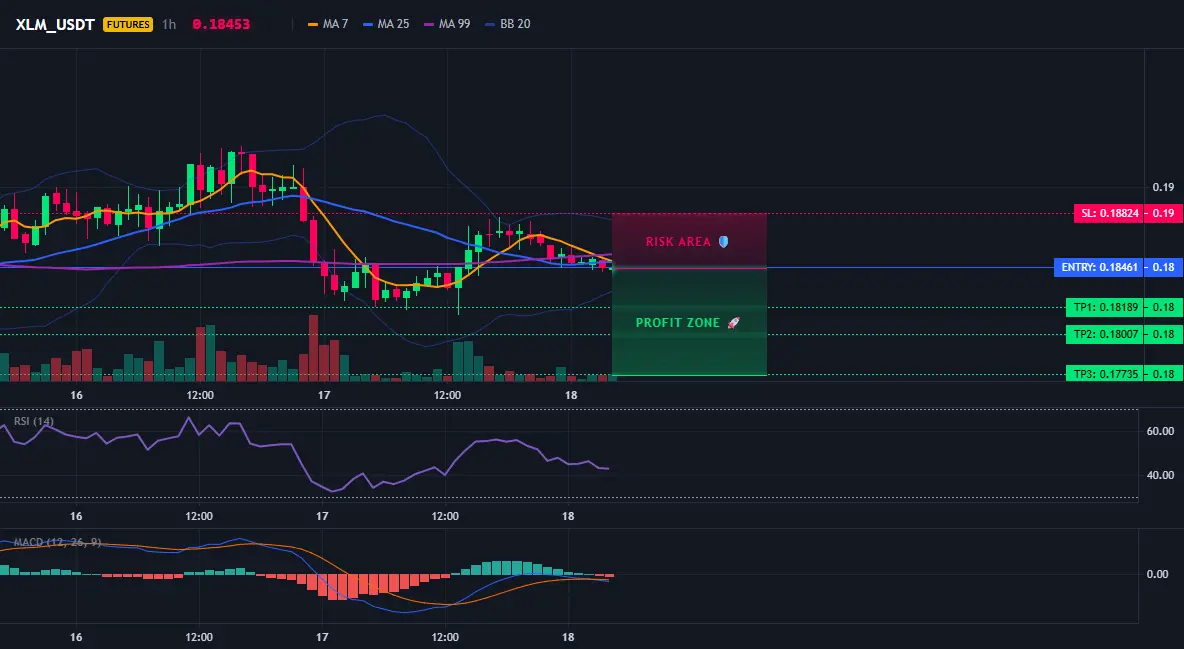1184x649 pixels.
Task: Click date 17 on the RSI time axis
Action: [x=322, y=516]
